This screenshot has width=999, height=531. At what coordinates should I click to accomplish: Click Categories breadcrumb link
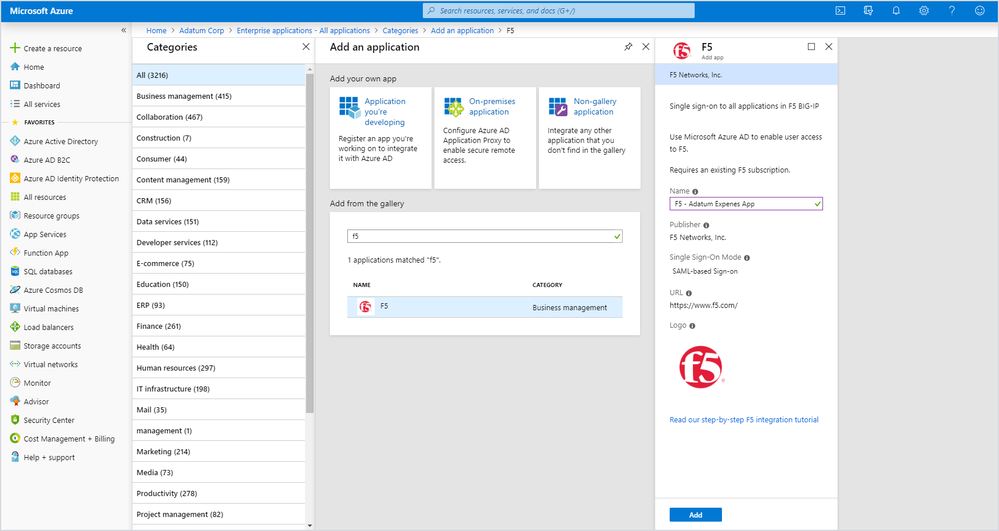click(400, 31)
